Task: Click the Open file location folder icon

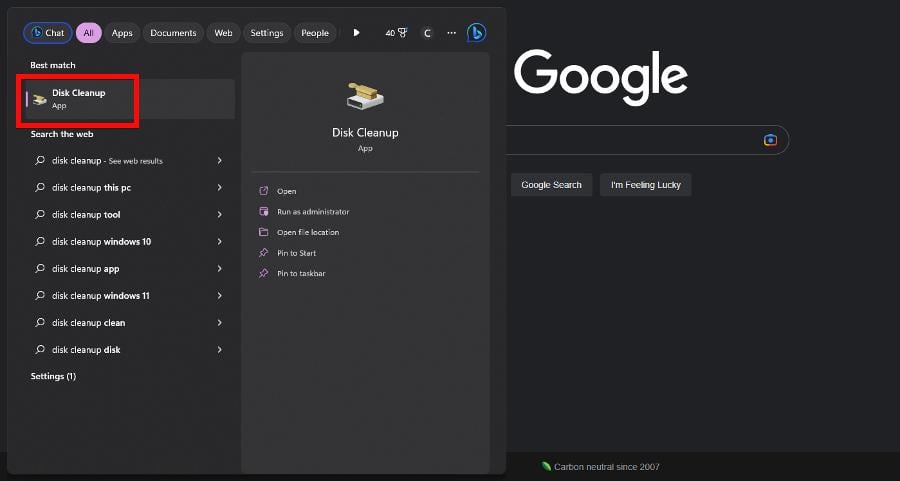Action: point(263,232)
